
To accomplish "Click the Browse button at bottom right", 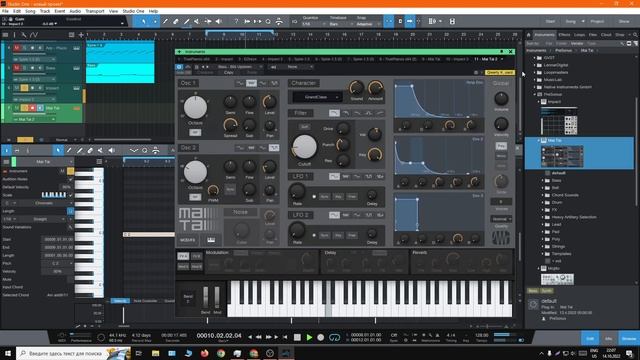I will point(629,338).
